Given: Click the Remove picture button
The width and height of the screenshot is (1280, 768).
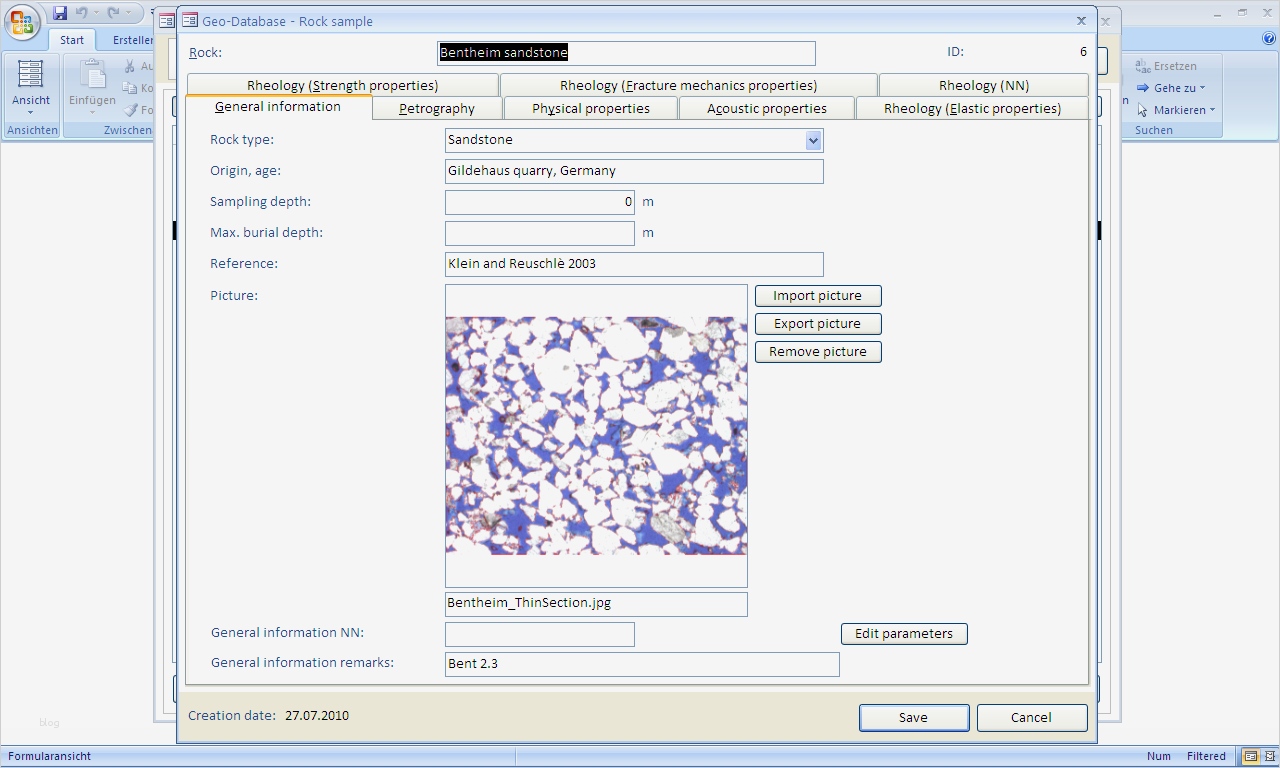Looking at the screenshot, I should [x=818, y=352].
